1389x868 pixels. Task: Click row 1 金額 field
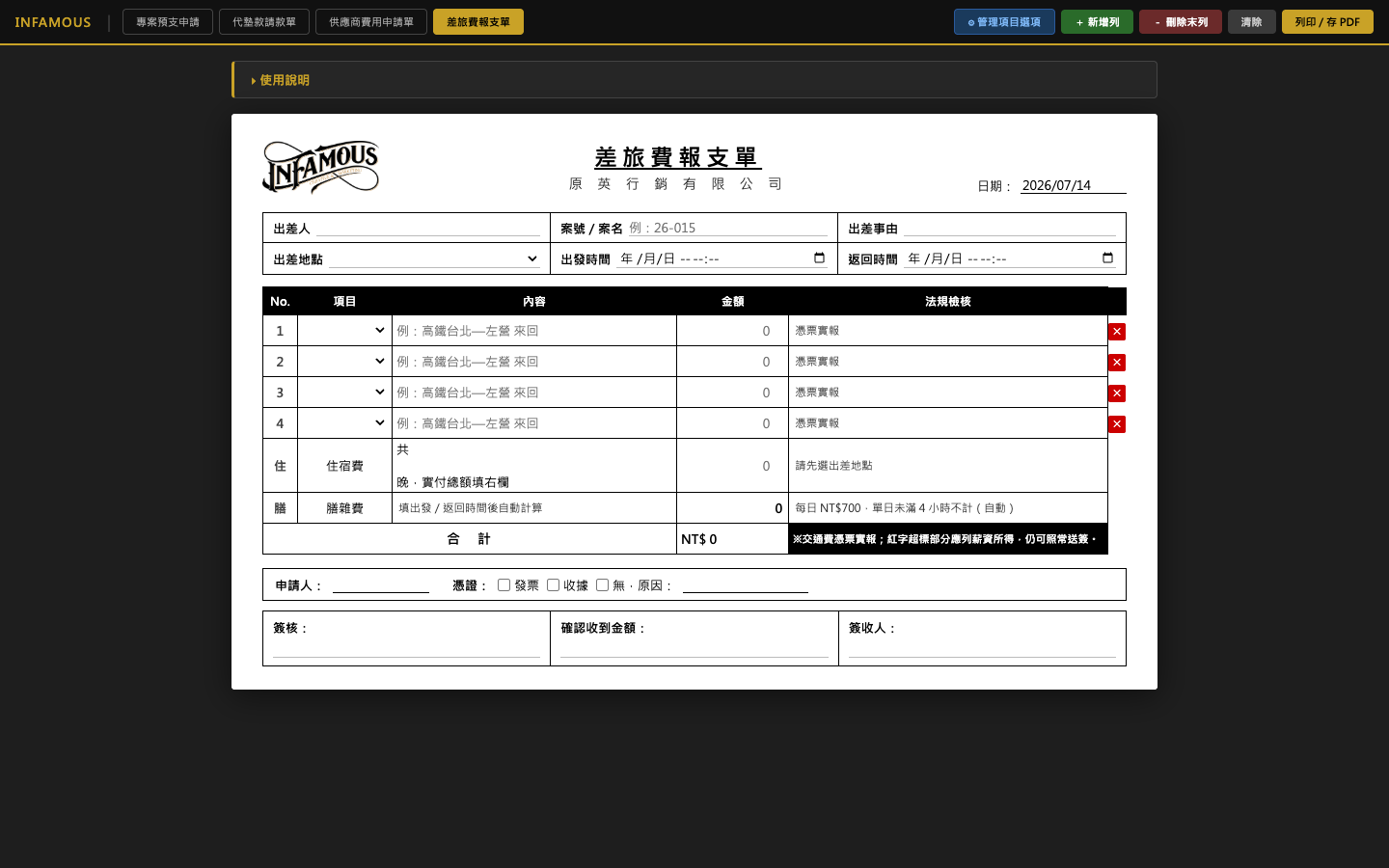point(732,331)
